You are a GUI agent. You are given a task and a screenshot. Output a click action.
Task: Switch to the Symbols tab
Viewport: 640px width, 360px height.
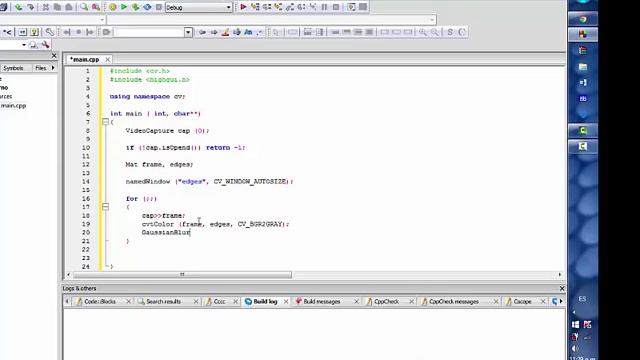click(13, 68)
